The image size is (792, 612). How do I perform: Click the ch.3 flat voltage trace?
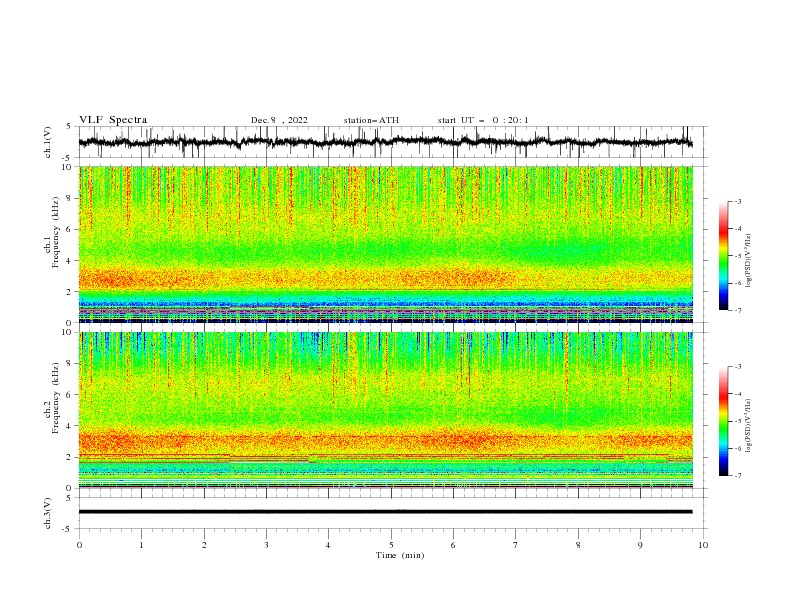pyautogui.click(x=385, y=512)
